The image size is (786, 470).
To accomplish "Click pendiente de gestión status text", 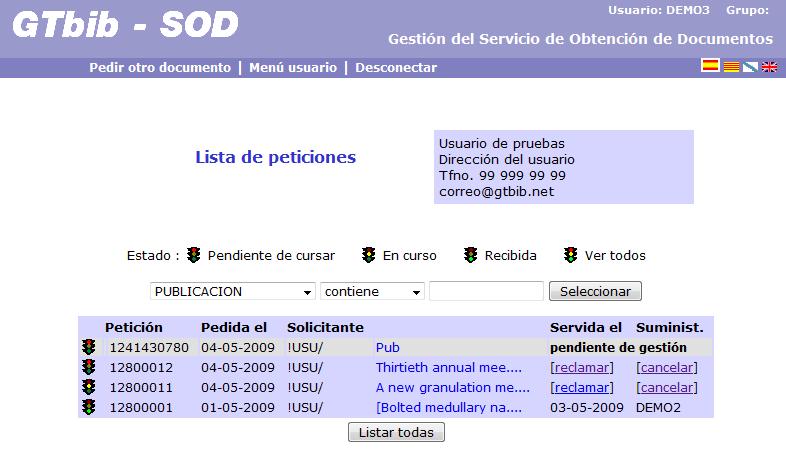I will pos(618,347).
